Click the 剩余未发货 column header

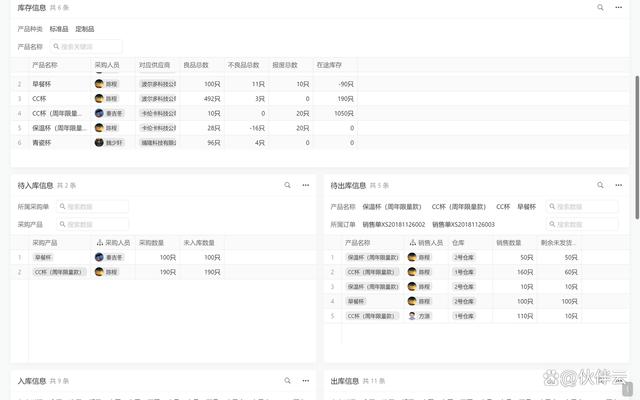pyautogui.click(x=558, y=243)
